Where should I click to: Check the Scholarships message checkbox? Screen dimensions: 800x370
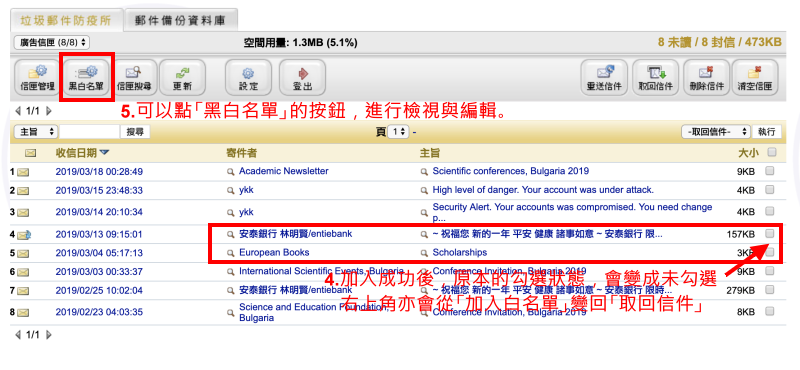770,252
